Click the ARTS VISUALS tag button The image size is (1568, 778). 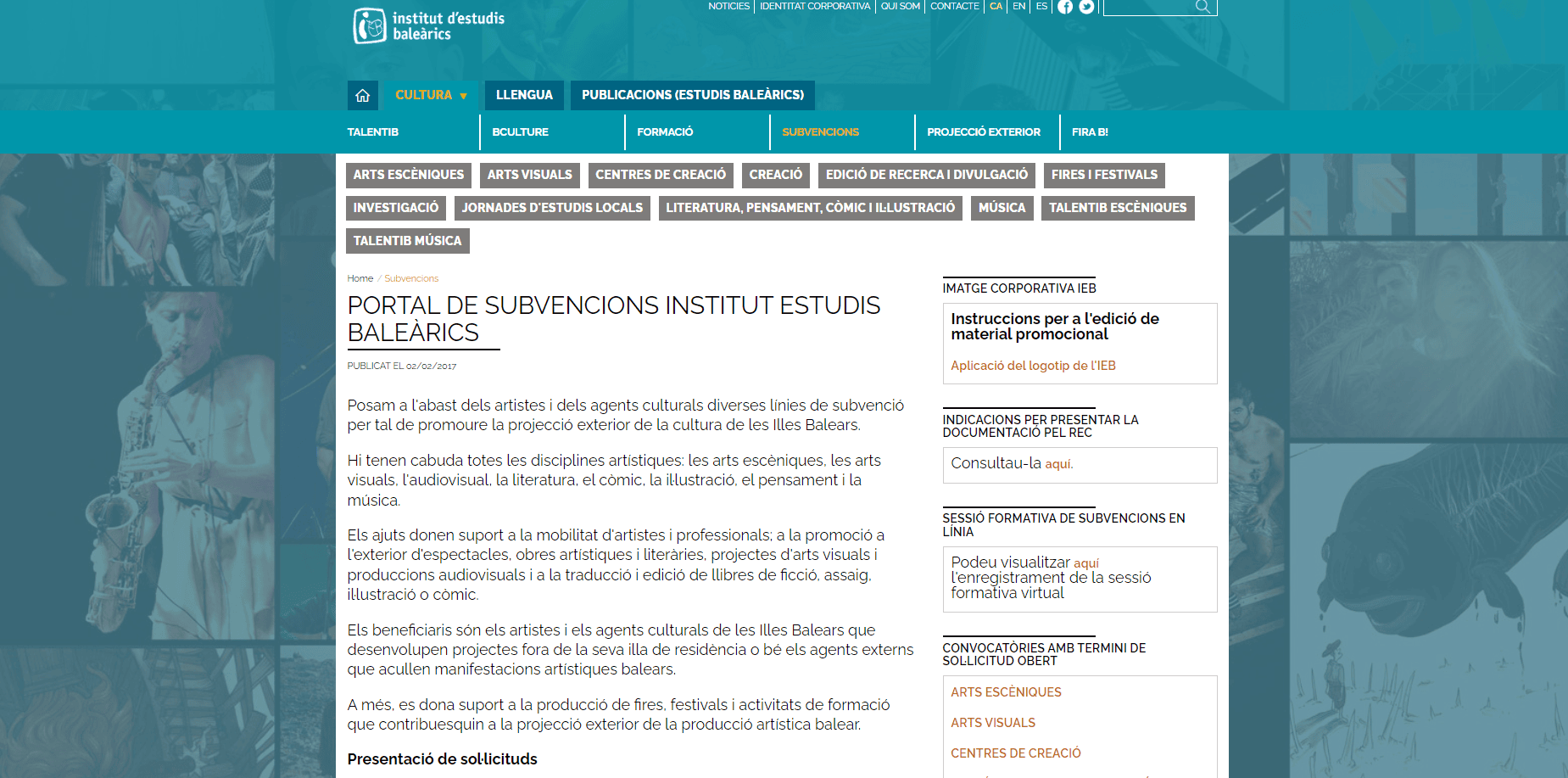pos(530,175)
